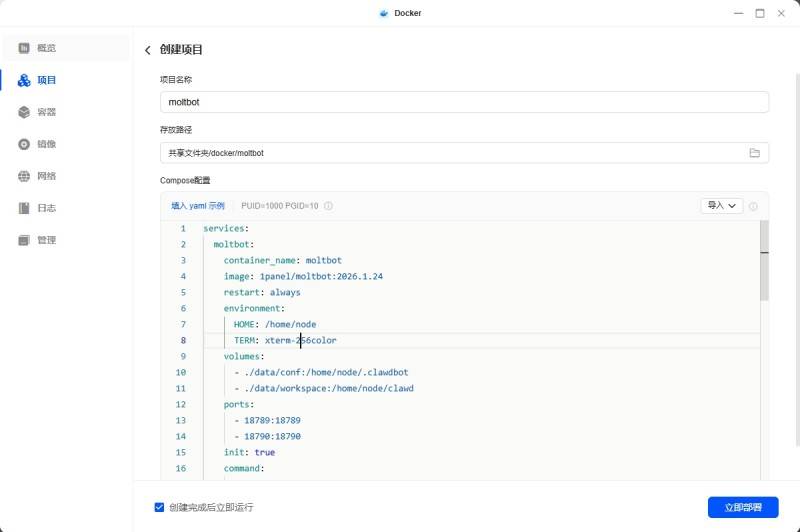The height and width of the screenshot is (532, 800).
Task: Open the 管理 management sidebar icon
Action: tap(24, 240)
